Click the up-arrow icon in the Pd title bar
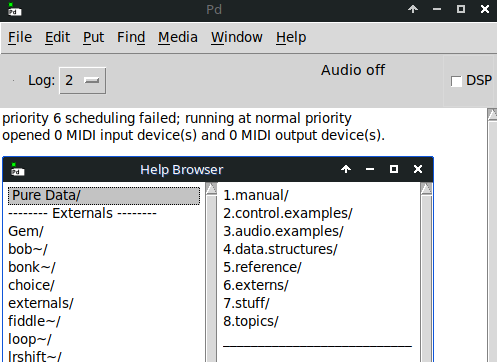Image resolution: width=497 pixels, height=362 pixels. tap(413, 9)
